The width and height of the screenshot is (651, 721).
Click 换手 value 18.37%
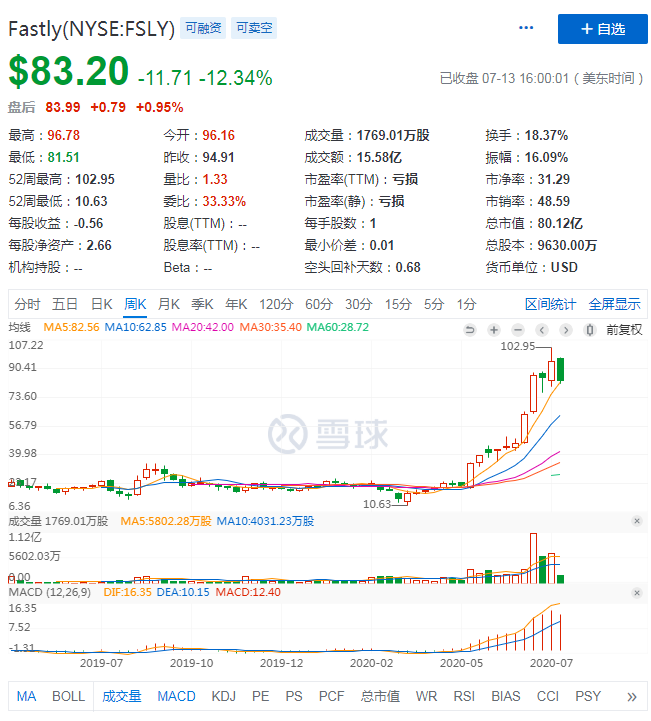click(546, 136)
